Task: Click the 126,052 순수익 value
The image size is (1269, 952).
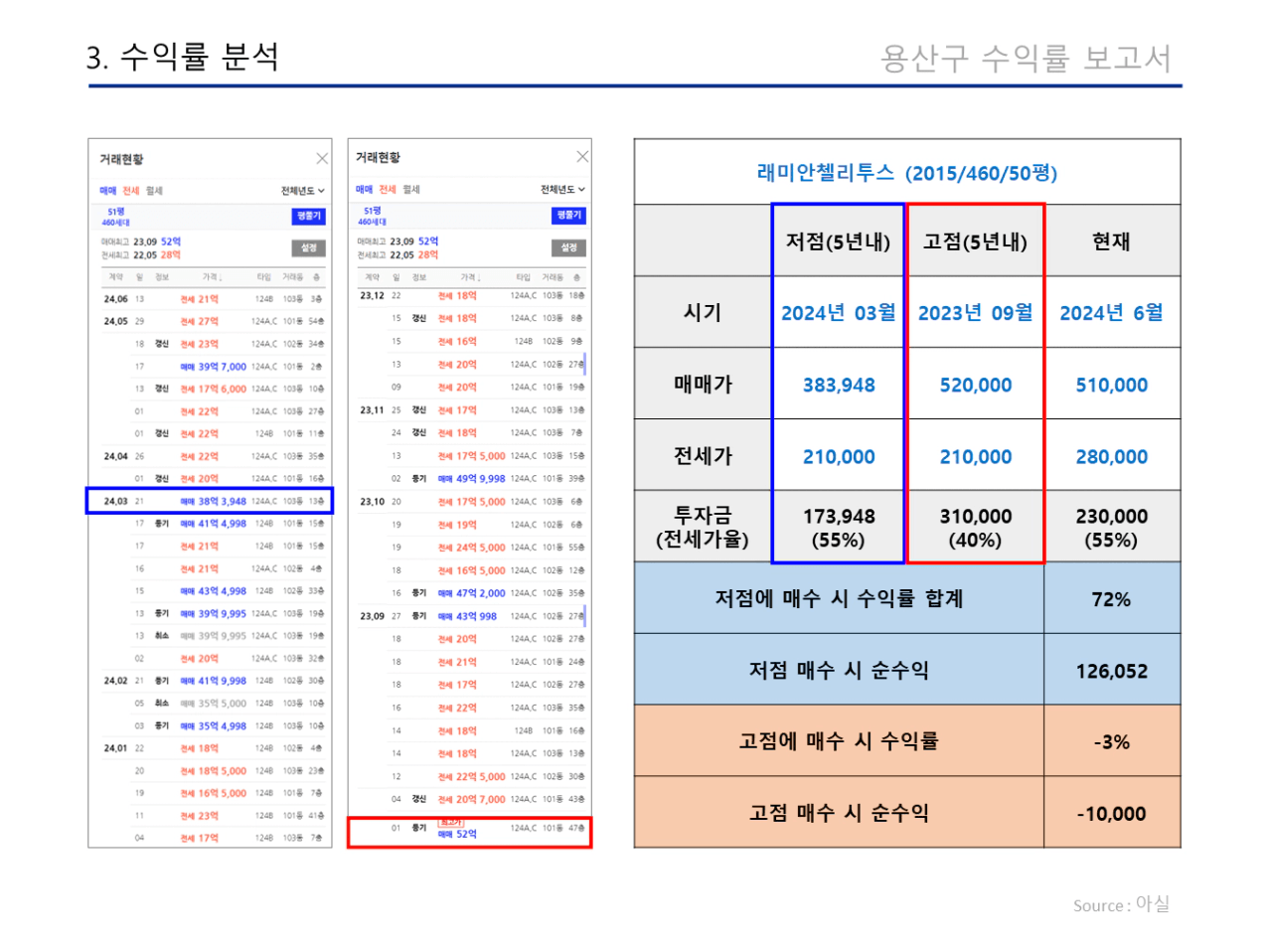Action: [x=1112, y=672]
